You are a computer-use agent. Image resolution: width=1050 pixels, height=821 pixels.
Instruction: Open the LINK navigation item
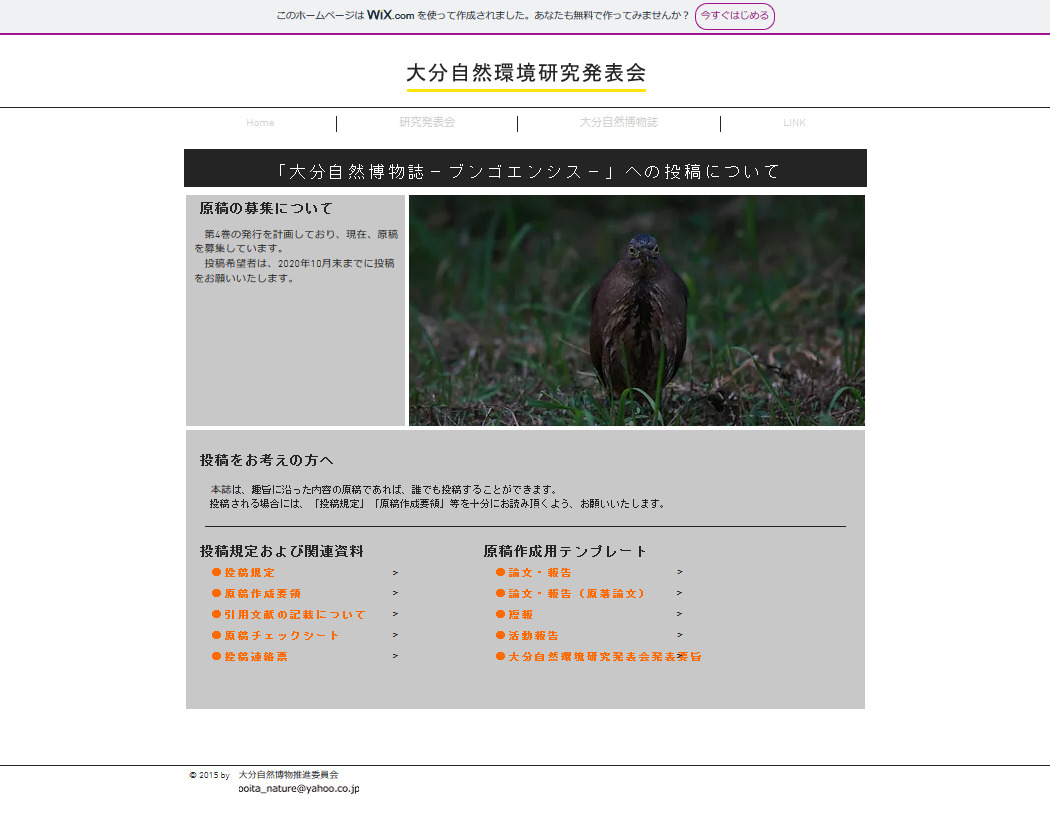coord(794,123)
